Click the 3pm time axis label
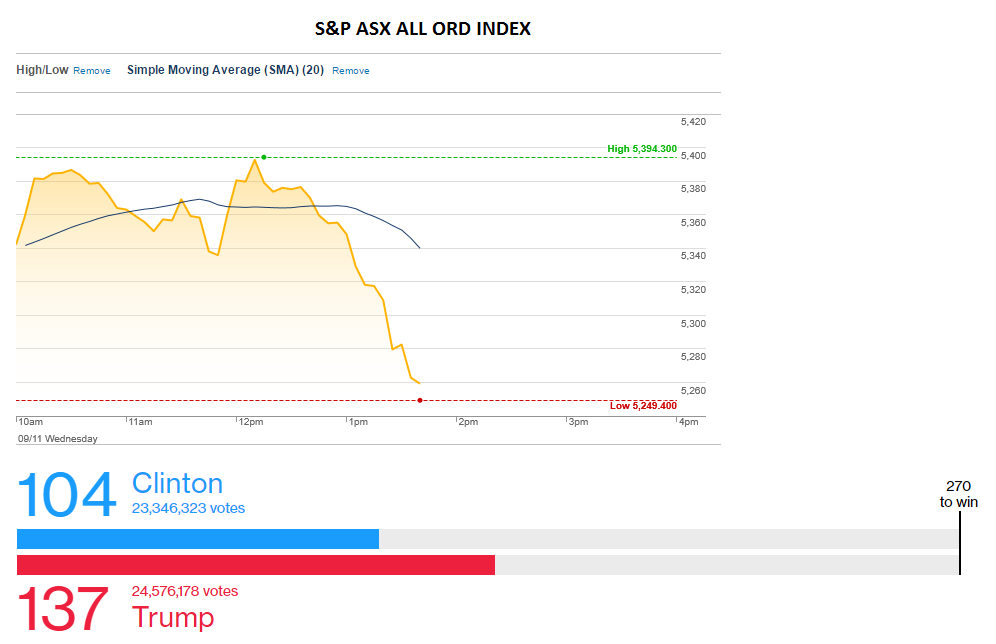 [x=578, y=422]
